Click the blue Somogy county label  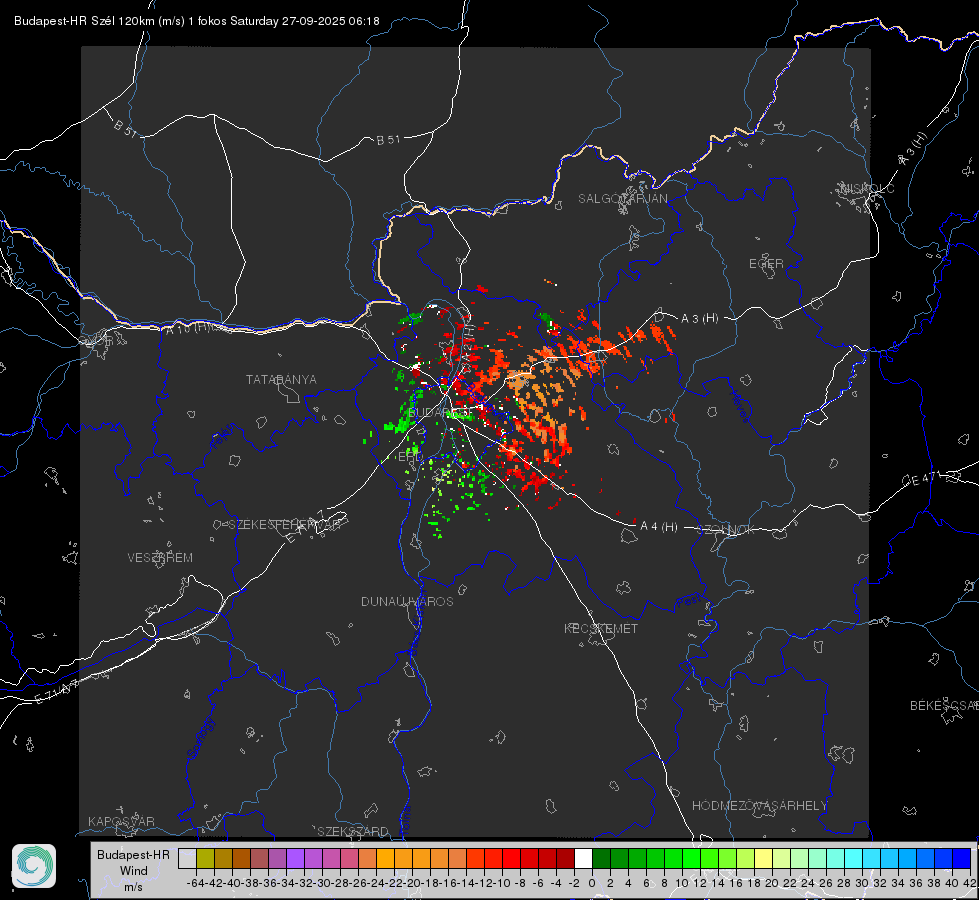(x=200, y=738)
